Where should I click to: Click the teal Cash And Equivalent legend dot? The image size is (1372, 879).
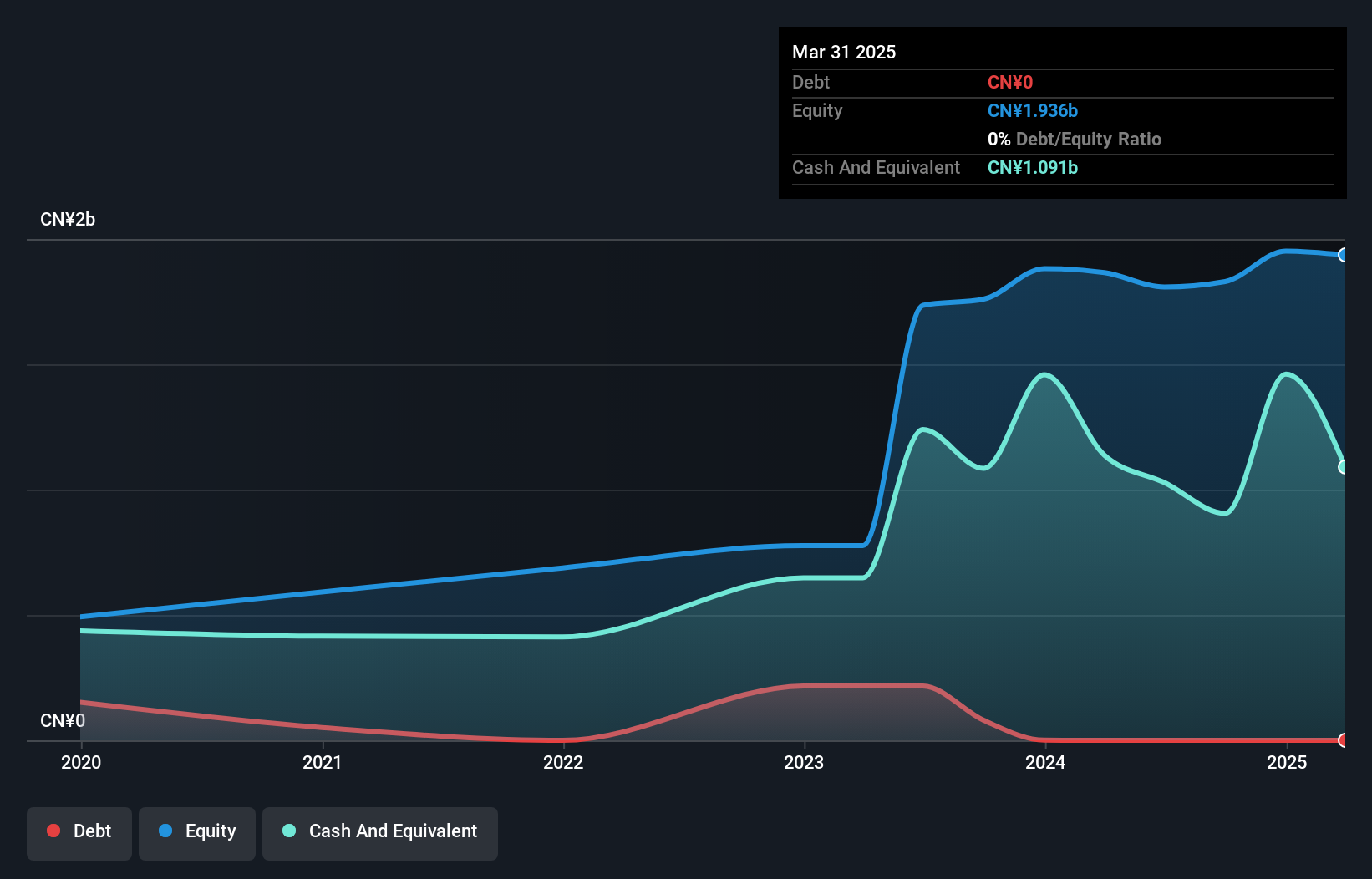(x=289, y=831)
